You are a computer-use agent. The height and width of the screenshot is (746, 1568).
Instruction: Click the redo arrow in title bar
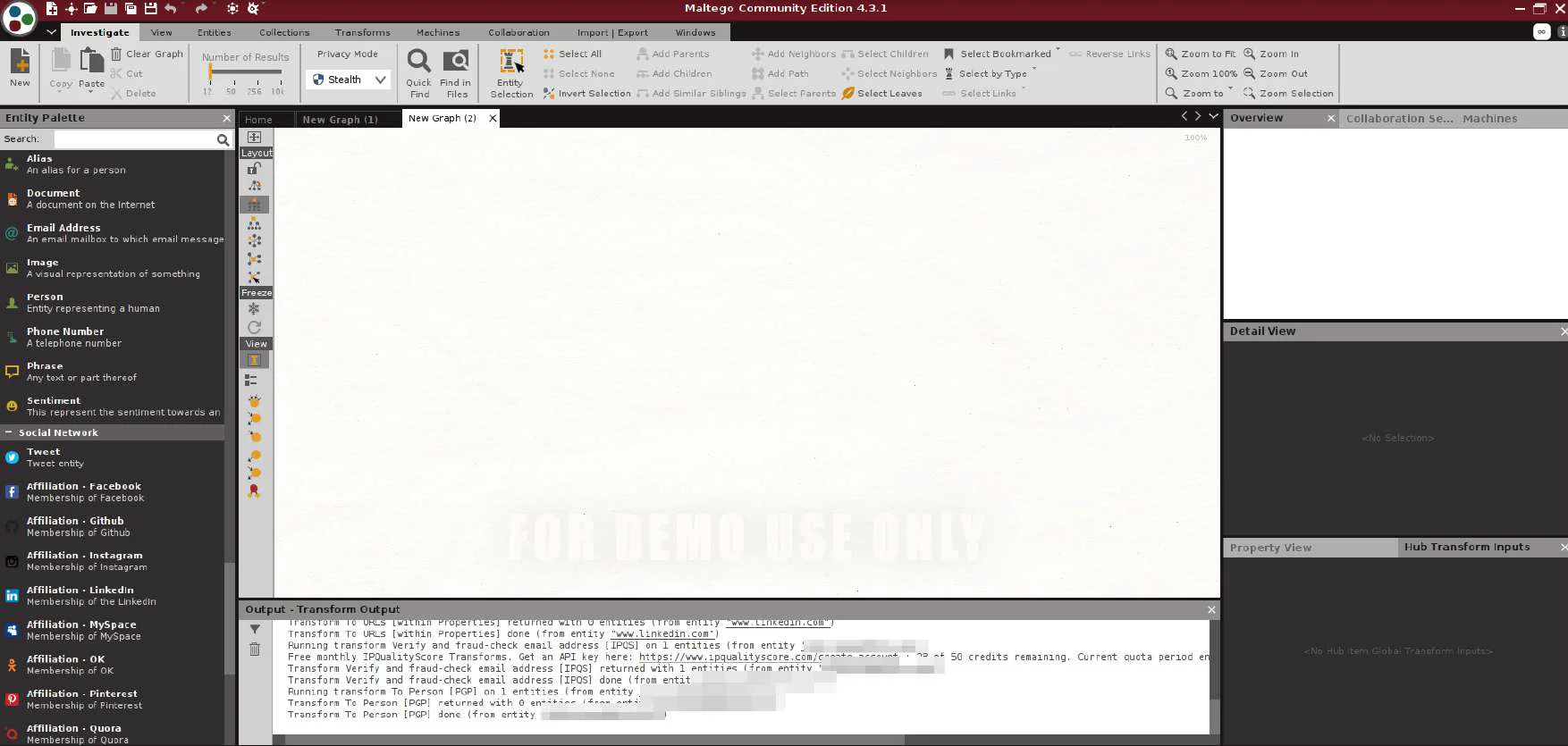tap(201, 8)
